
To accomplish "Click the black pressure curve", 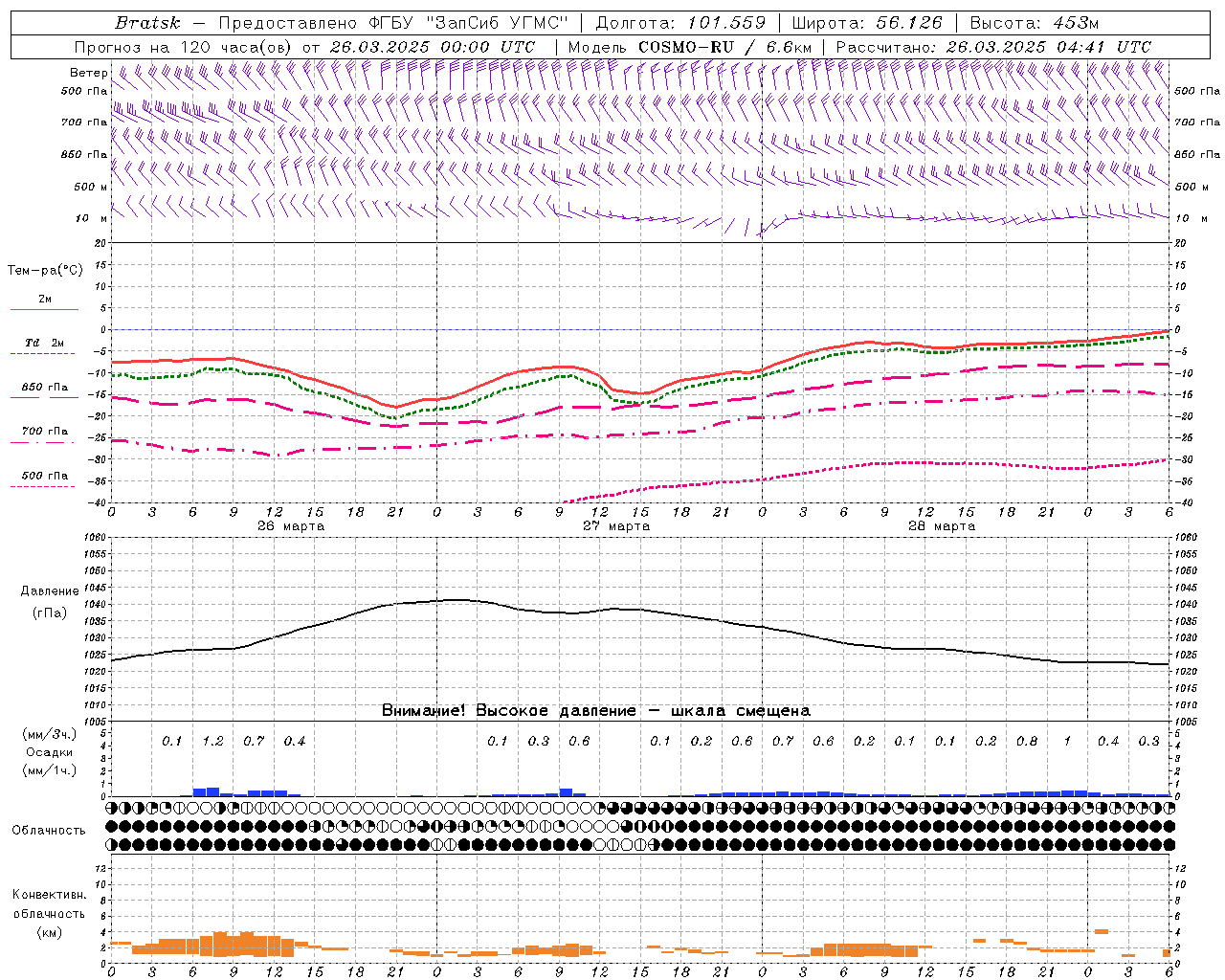I will pos(641,610).
